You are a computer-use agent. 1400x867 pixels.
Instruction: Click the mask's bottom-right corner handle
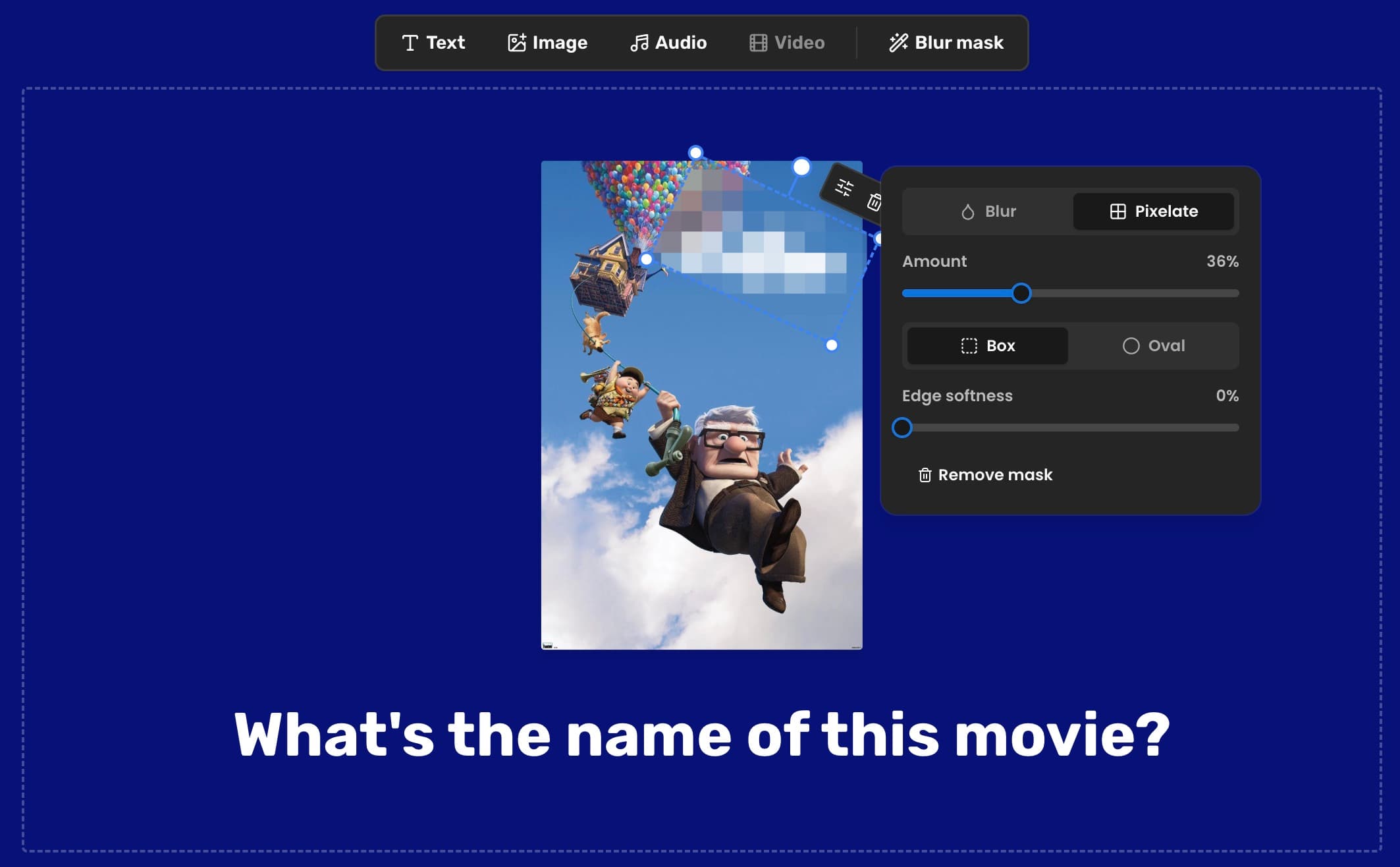pyautogui.click(x=832, y=345)
